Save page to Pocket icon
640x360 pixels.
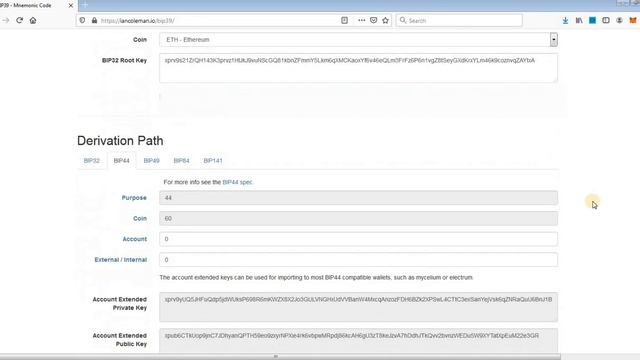tap(373, 20)
